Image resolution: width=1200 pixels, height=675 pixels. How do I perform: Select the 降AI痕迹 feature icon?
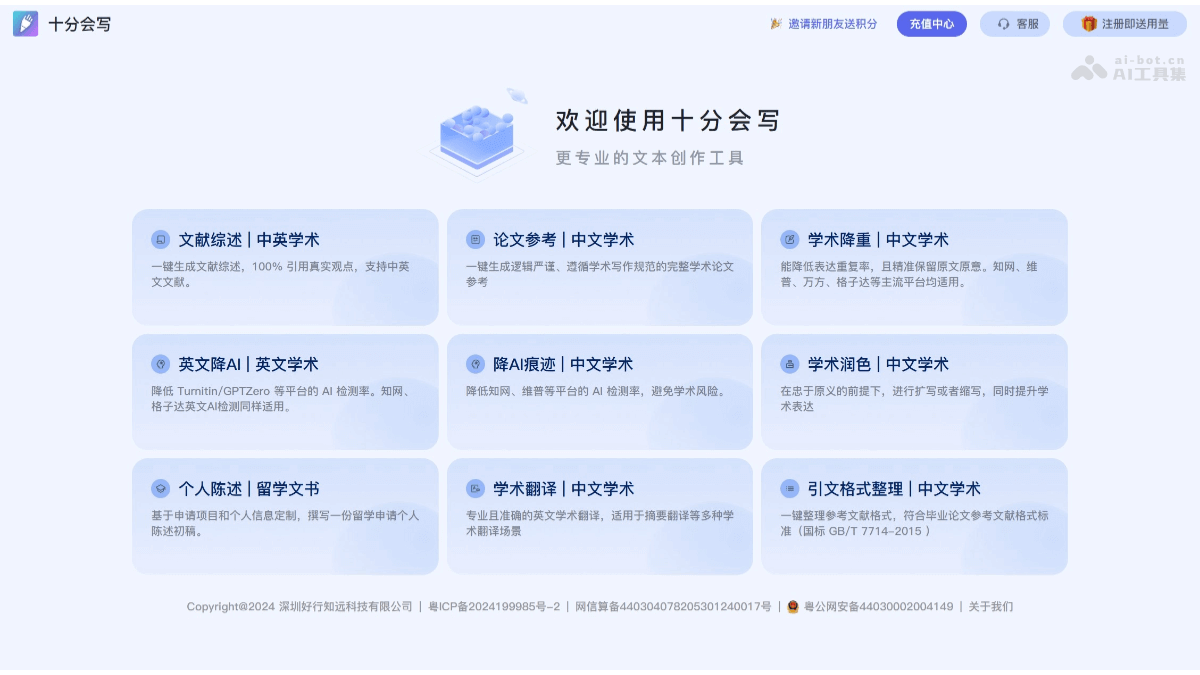click(x=475, y=364)
